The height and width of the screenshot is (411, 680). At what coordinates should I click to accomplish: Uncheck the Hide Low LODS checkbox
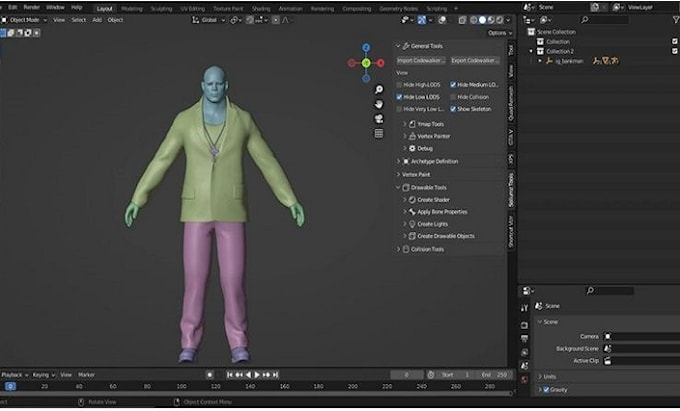399,97
